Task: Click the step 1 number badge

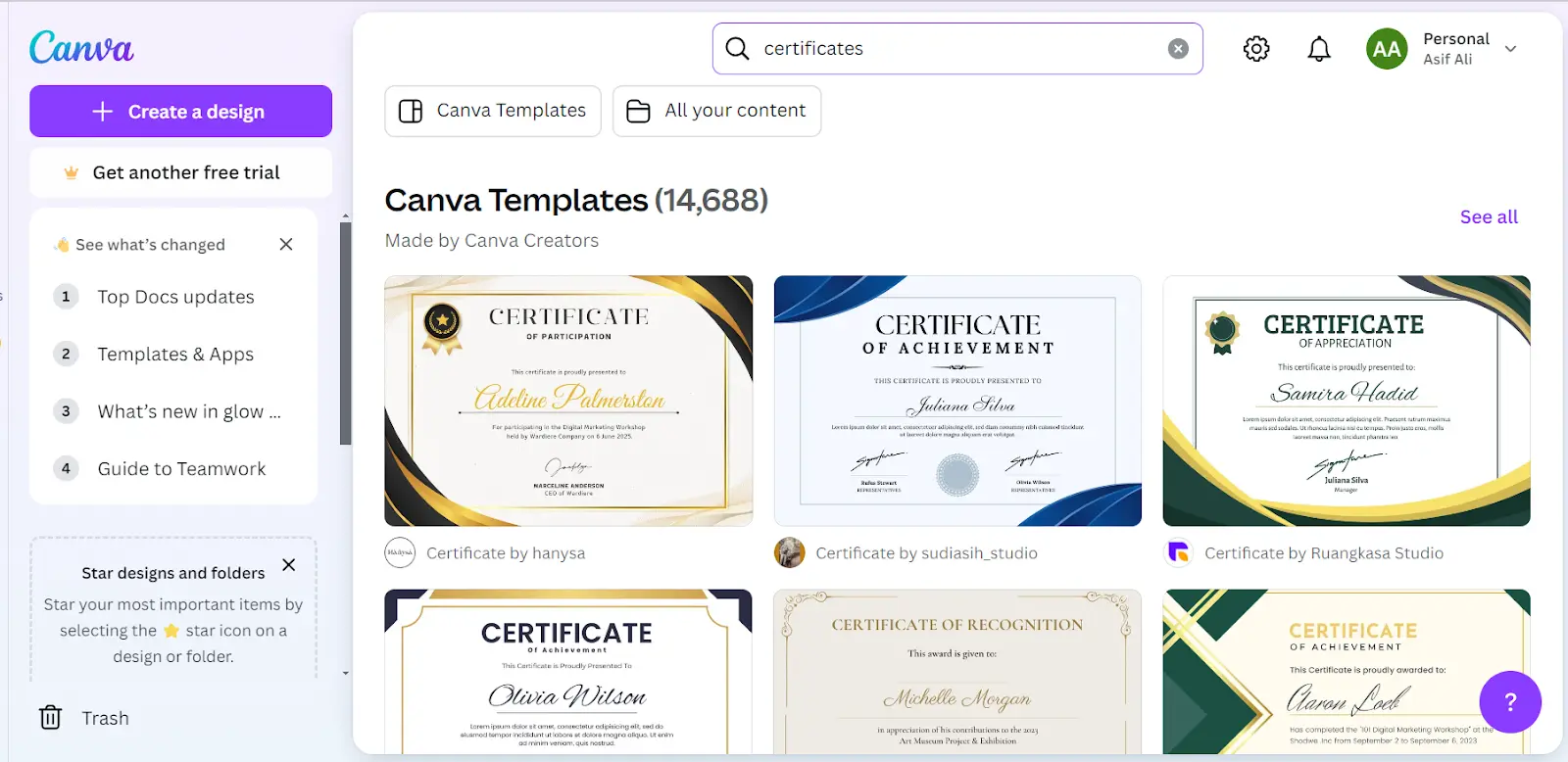Action: click(66, 296)
